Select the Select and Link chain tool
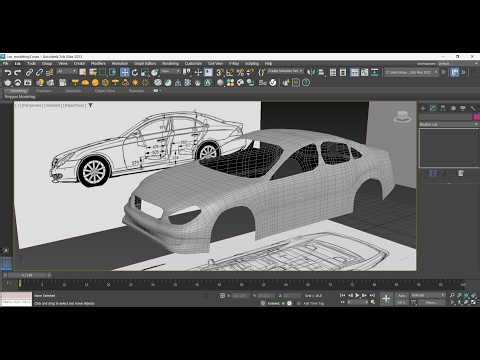 coord(29,72)
